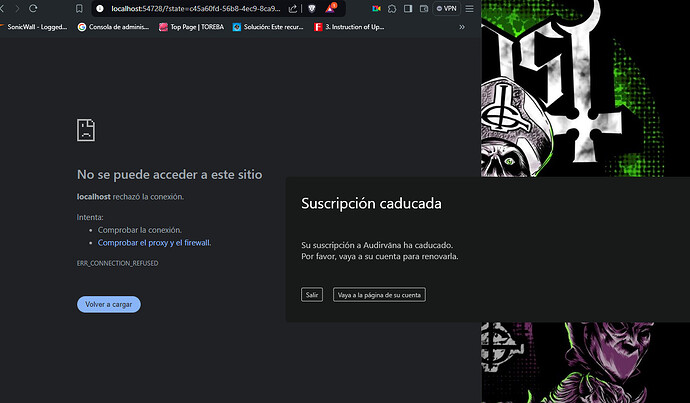Click the No se puede acceder heading
Screen dimensions: 690x403
(169, 175)
